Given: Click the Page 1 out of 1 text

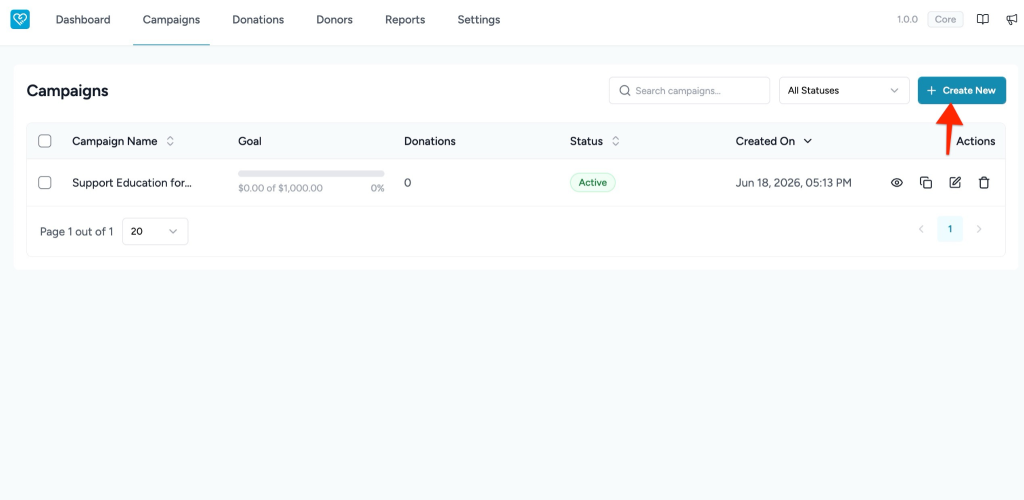Looking at the screenshot, I should point(76,231).
